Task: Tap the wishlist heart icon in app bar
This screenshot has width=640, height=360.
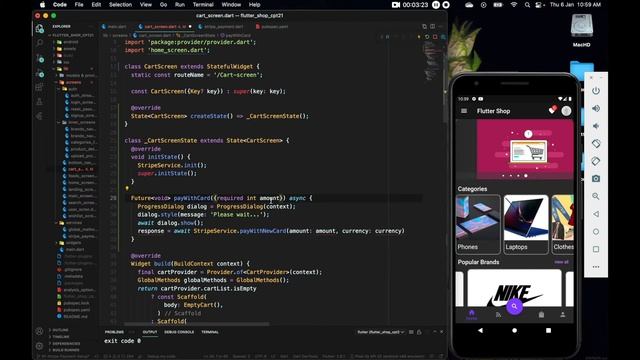Action: click(x=552, y=110)
